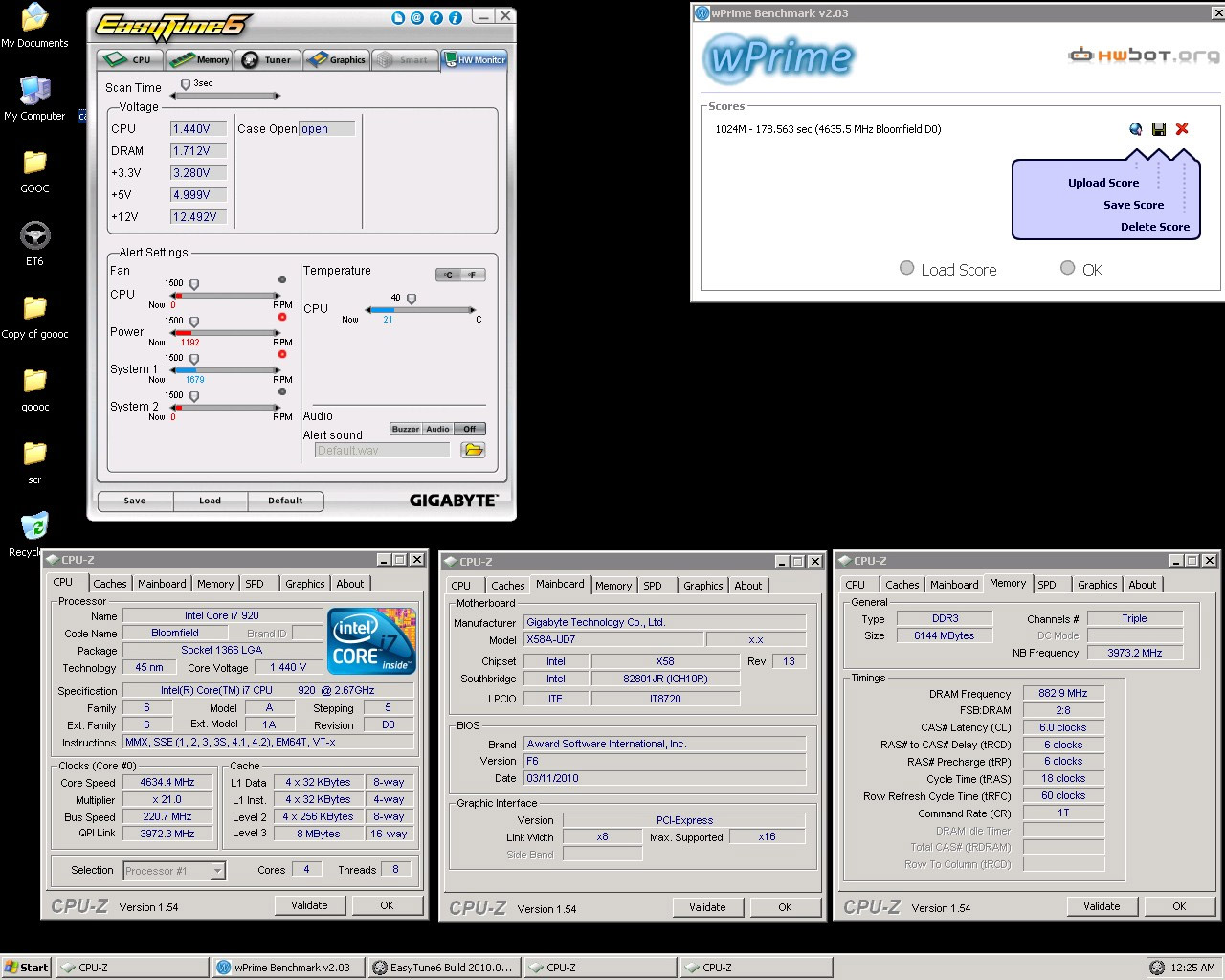Click X58A-UD7 model value
The image size is (1225, 980).
point(612,639)
